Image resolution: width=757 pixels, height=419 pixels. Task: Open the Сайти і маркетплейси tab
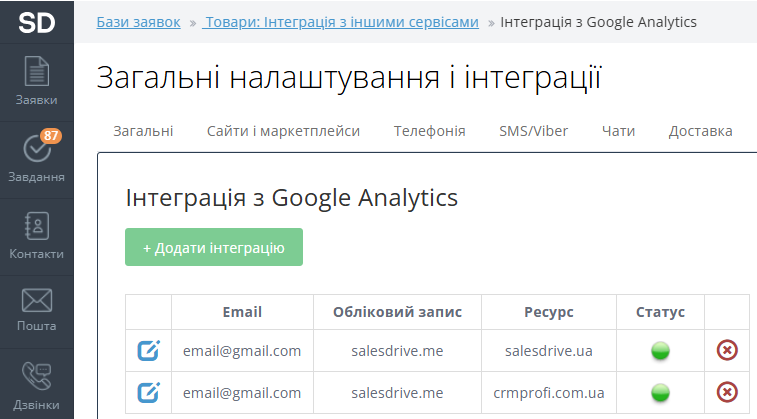[283, 131]
